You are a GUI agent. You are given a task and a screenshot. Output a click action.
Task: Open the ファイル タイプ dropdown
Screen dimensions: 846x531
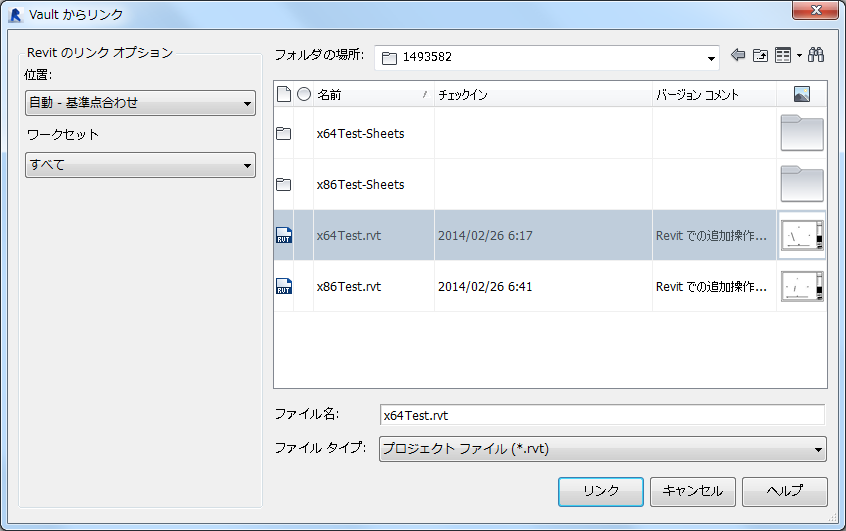[603, 449]
